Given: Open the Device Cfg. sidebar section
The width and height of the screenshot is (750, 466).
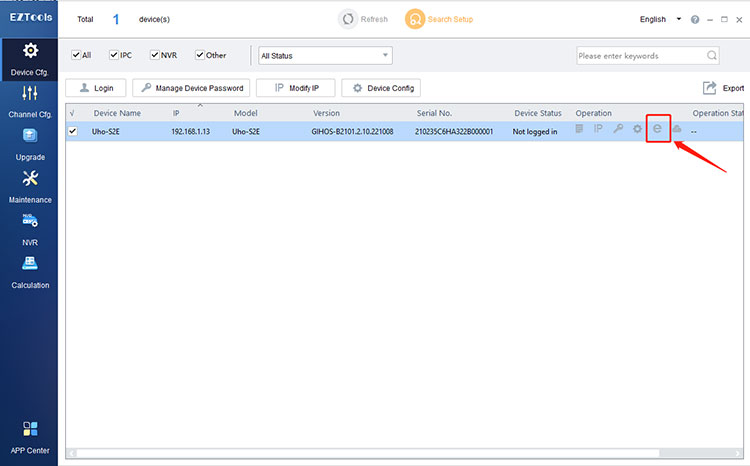Looking at the screenshot, I should coord(30,59).
